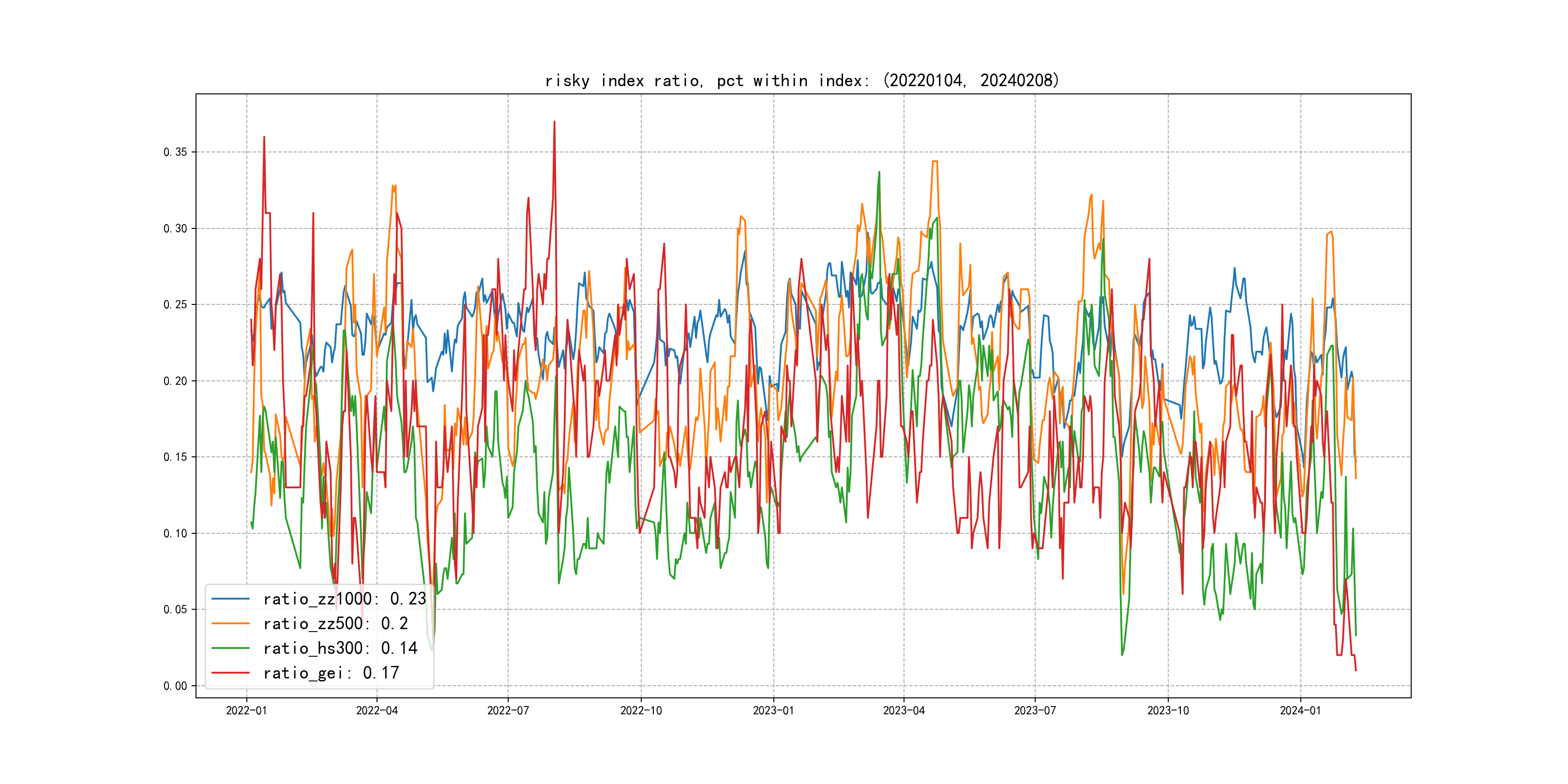Click the 2022-07 x-axis tick label

pyautogui.click(x=508, y=710)
